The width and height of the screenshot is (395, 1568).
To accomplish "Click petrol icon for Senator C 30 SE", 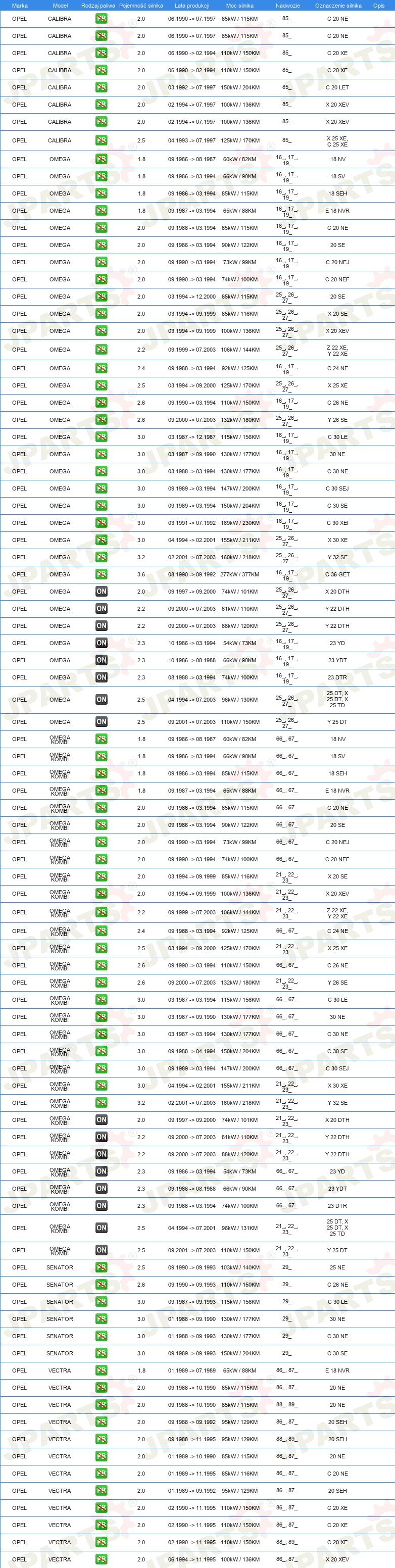I will pos(101,1353).
